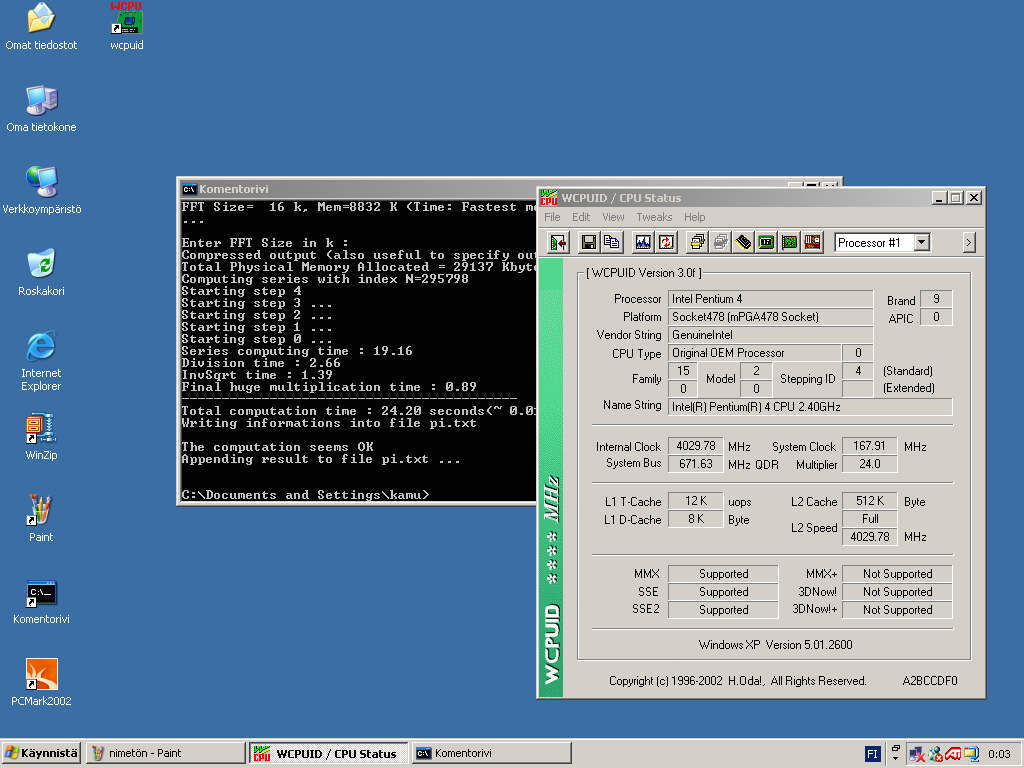Open the Tweaks menu
Screen dimensions: 1024x768
pyautogui.click(x=654, y=217)
